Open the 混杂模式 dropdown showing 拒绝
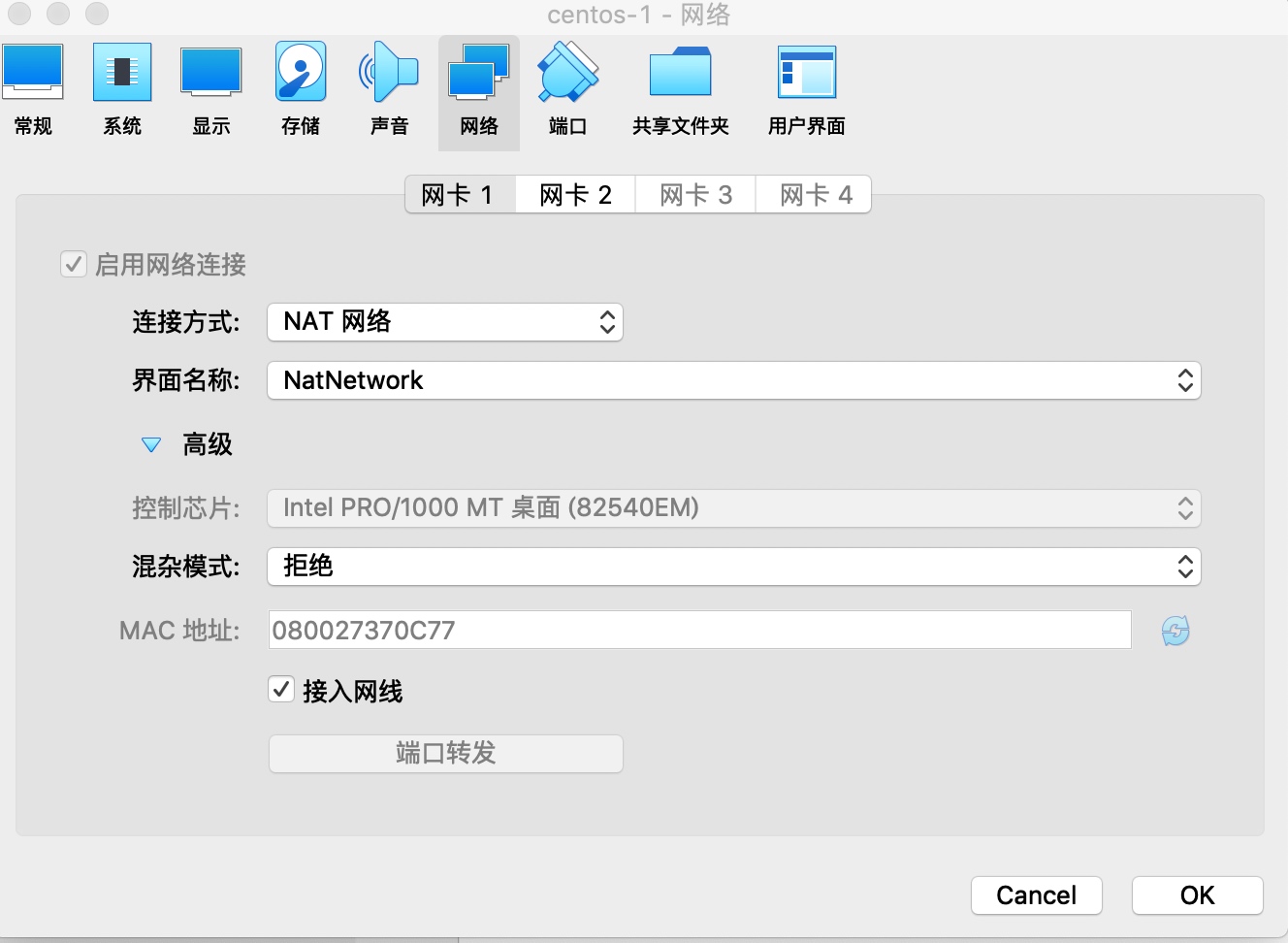Screen dimensions: 1288x943 pos(733,567)
